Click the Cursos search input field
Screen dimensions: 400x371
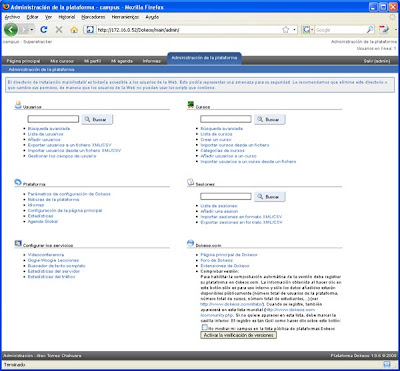[x=226, y=119]
